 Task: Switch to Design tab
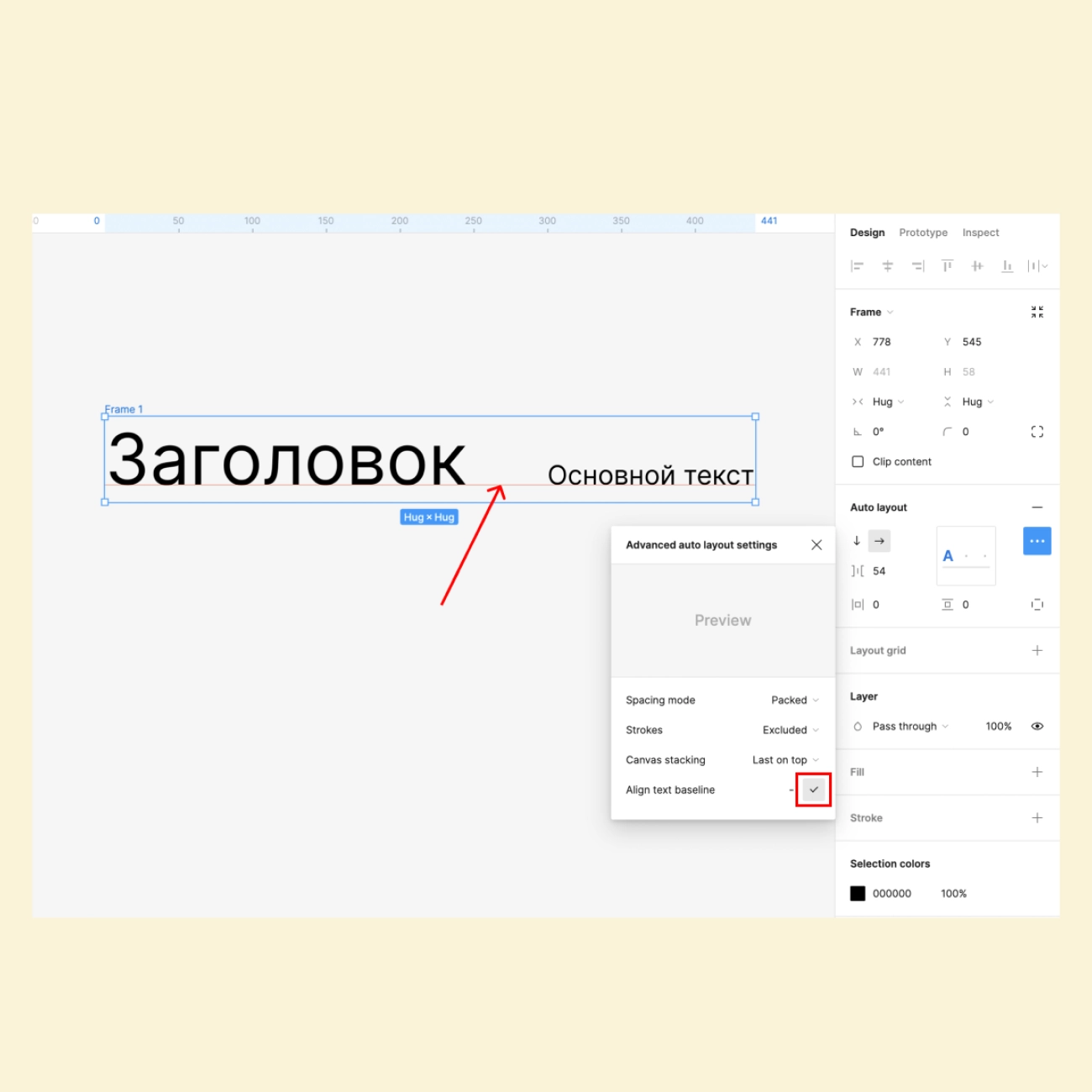point(867,233)
